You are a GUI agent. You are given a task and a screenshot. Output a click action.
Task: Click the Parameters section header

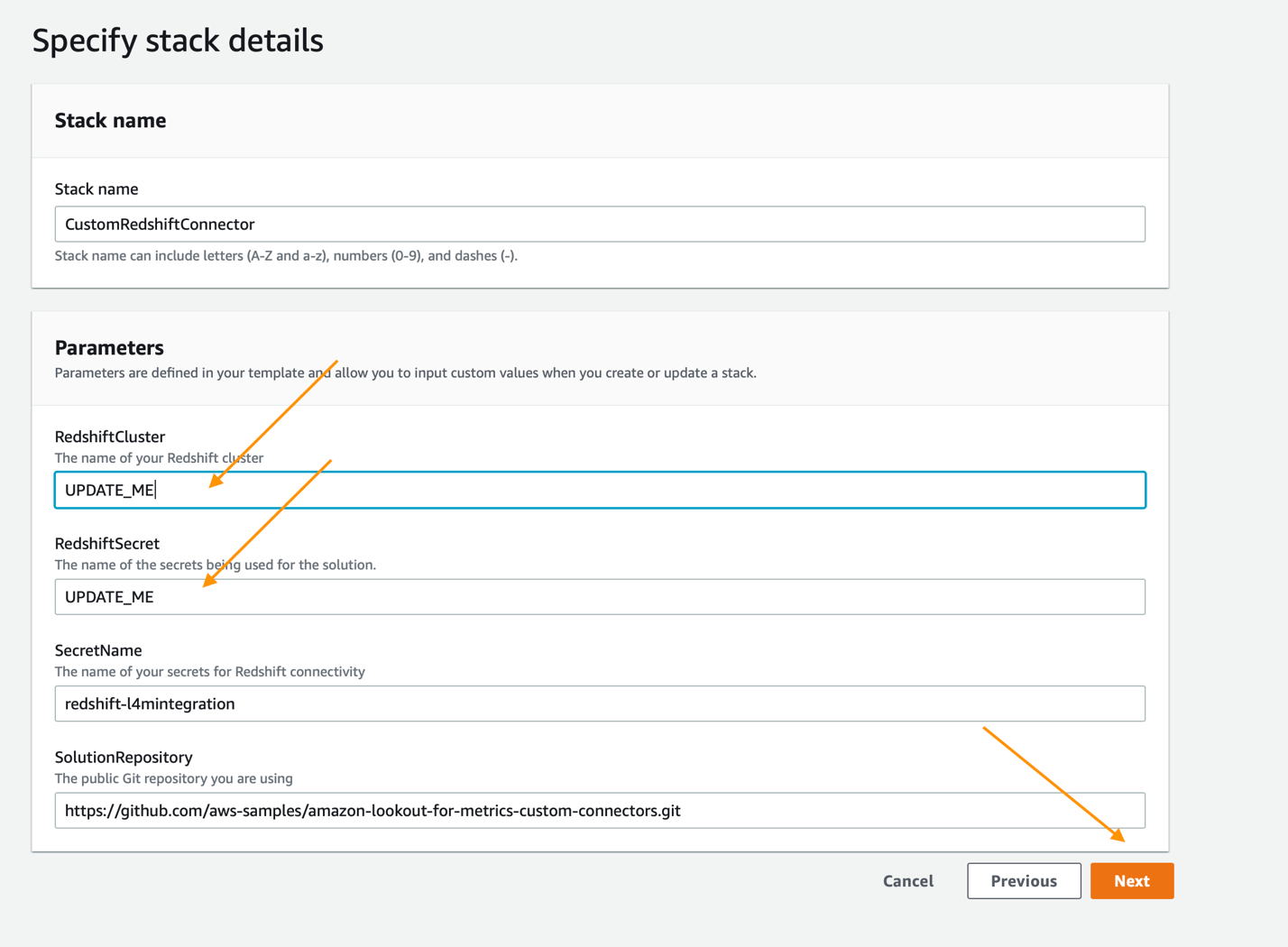(x=109, y=347)
